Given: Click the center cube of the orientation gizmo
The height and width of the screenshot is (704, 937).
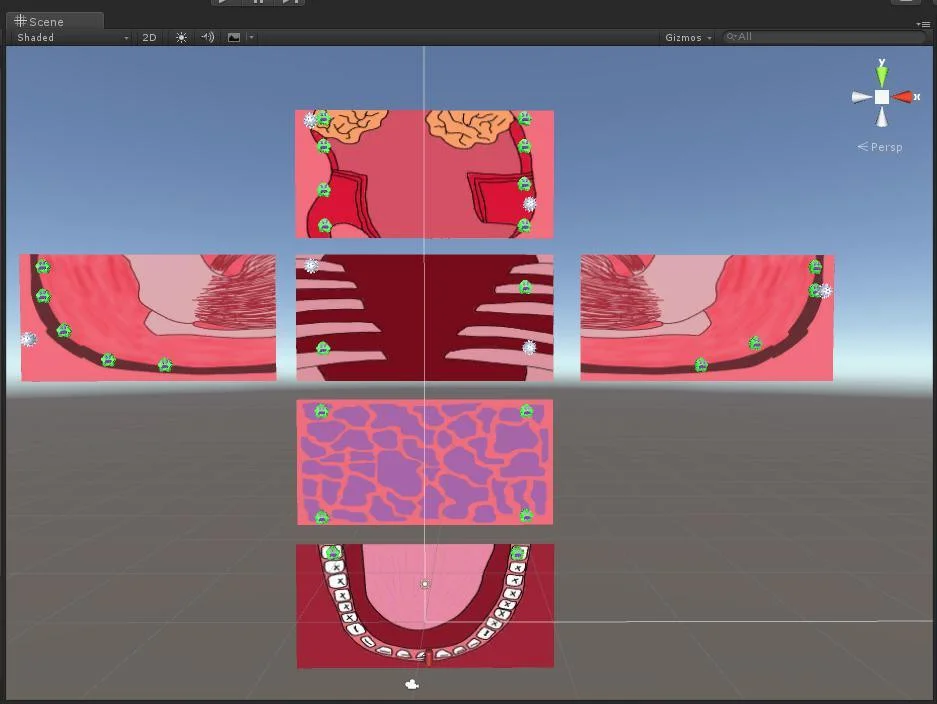Looking at the screenshot, I should (x=882, y=97).
